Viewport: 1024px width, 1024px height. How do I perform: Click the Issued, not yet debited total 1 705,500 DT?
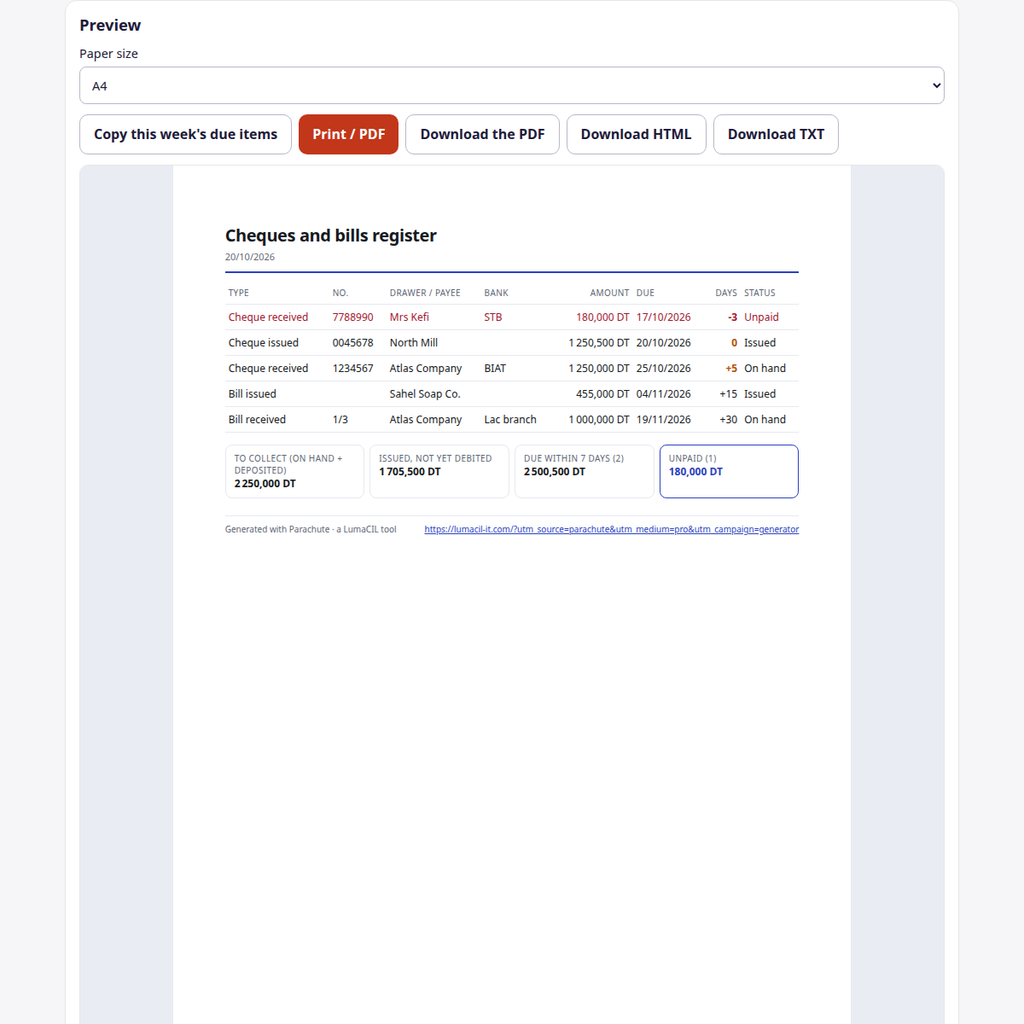pyautogui.click(x=410, y=472)
